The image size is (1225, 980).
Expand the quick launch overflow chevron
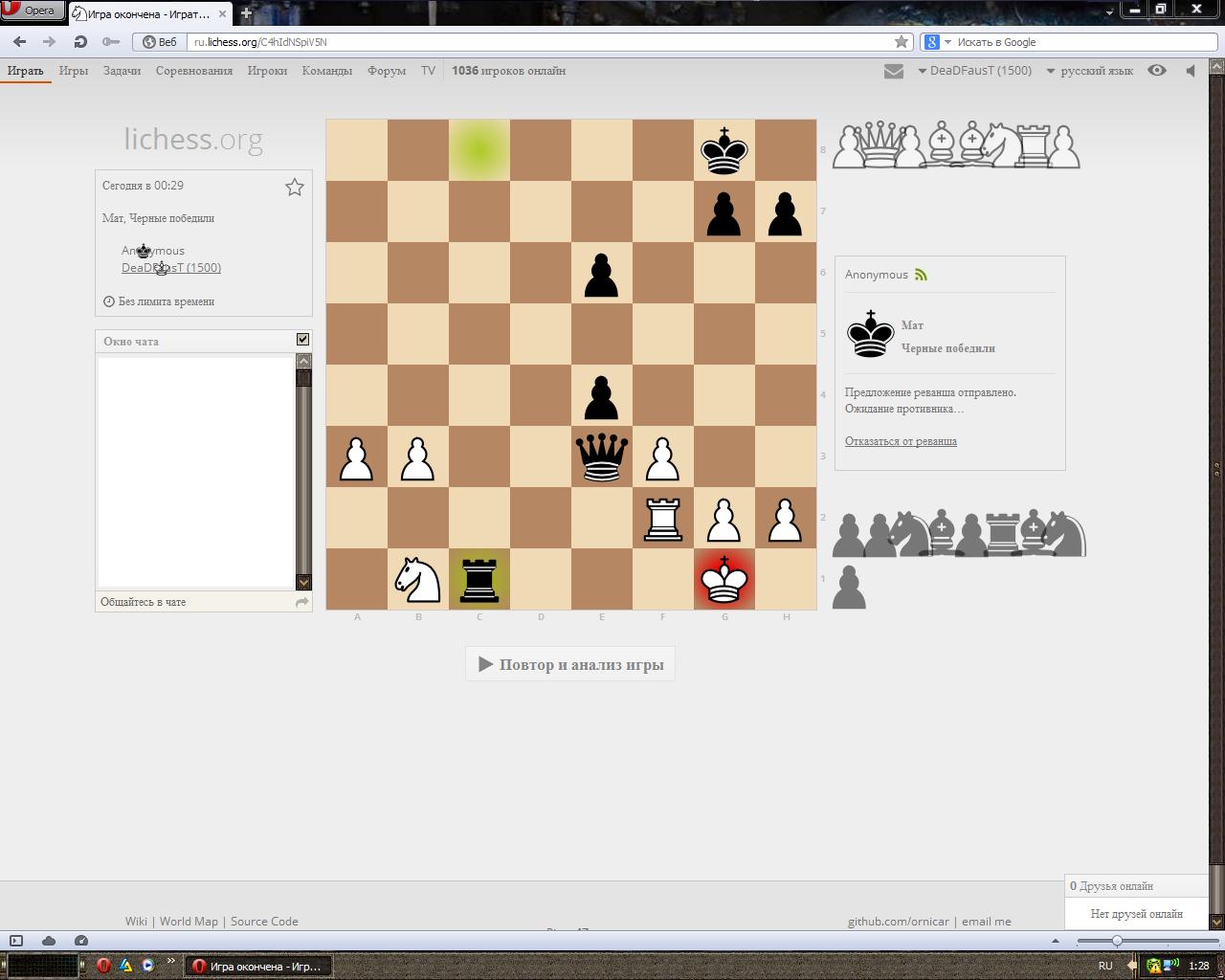pyautogui.click(x=171, y=962)
